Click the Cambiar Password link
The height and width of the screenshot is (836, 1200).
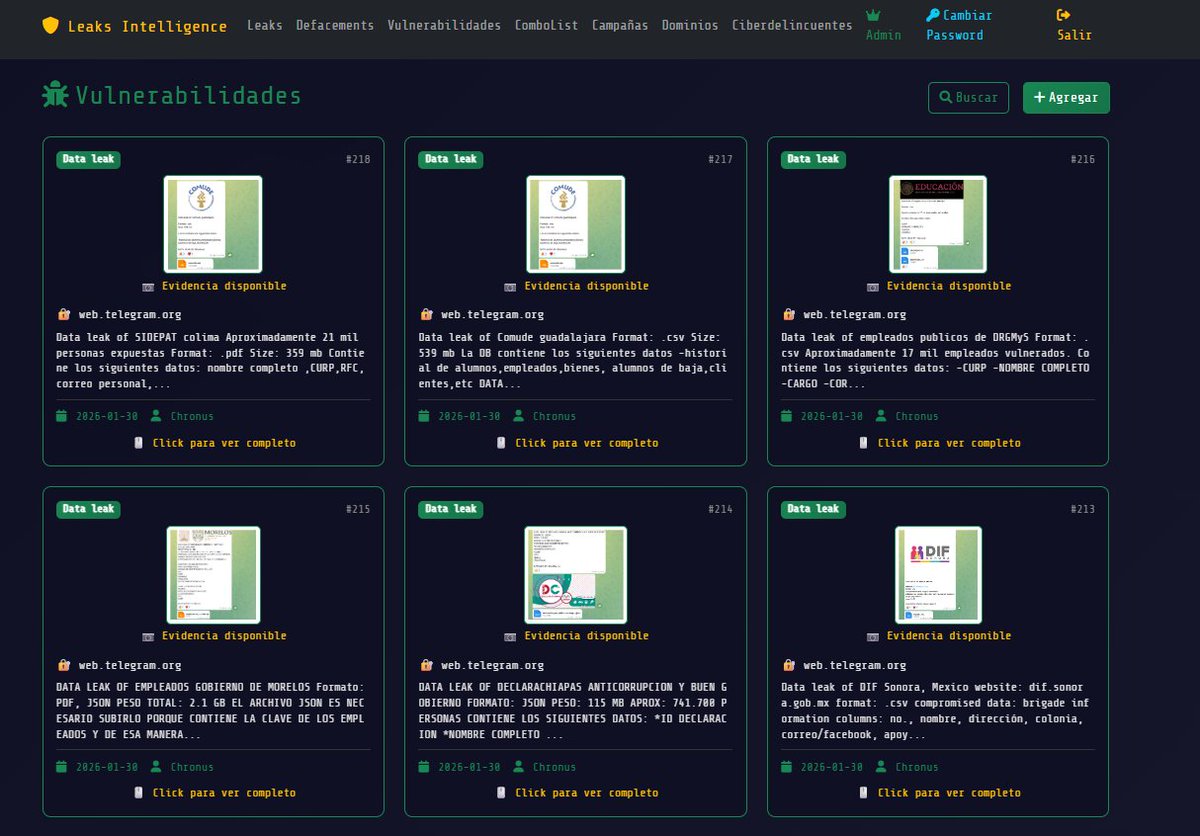point(960,25)
